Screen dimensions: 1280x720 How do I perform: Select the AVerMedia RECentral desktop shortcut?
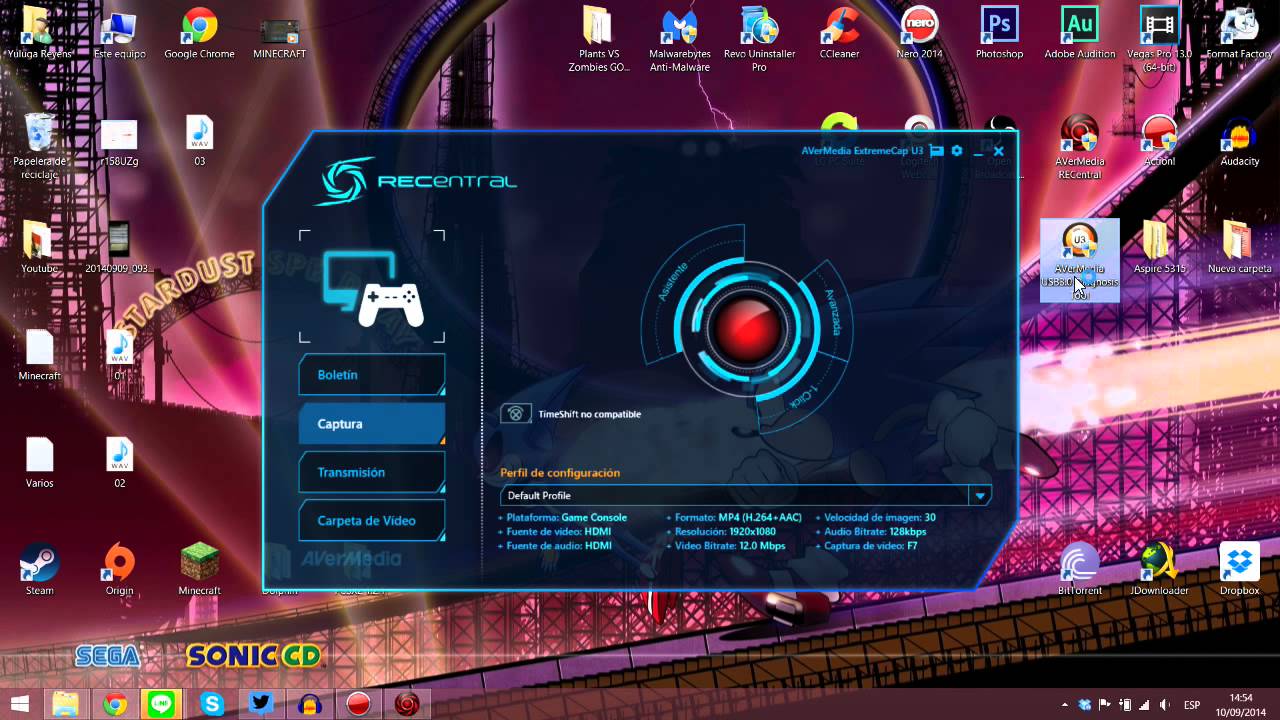[1079, 145]
